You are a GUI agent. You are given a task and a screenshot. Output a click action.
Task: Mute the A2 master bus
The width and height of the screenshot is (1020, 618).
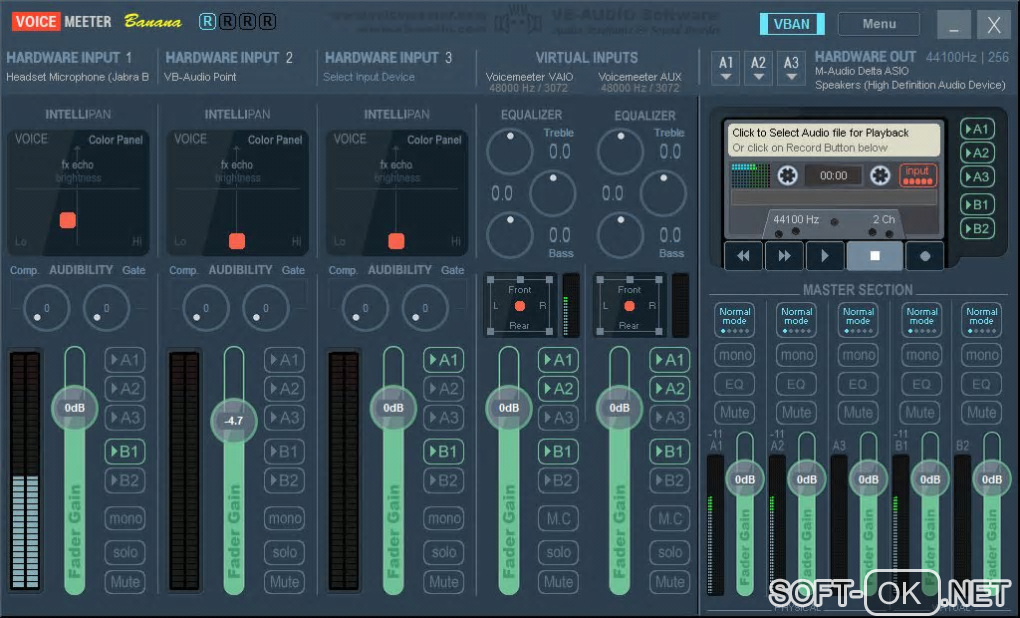pos(796,412)
